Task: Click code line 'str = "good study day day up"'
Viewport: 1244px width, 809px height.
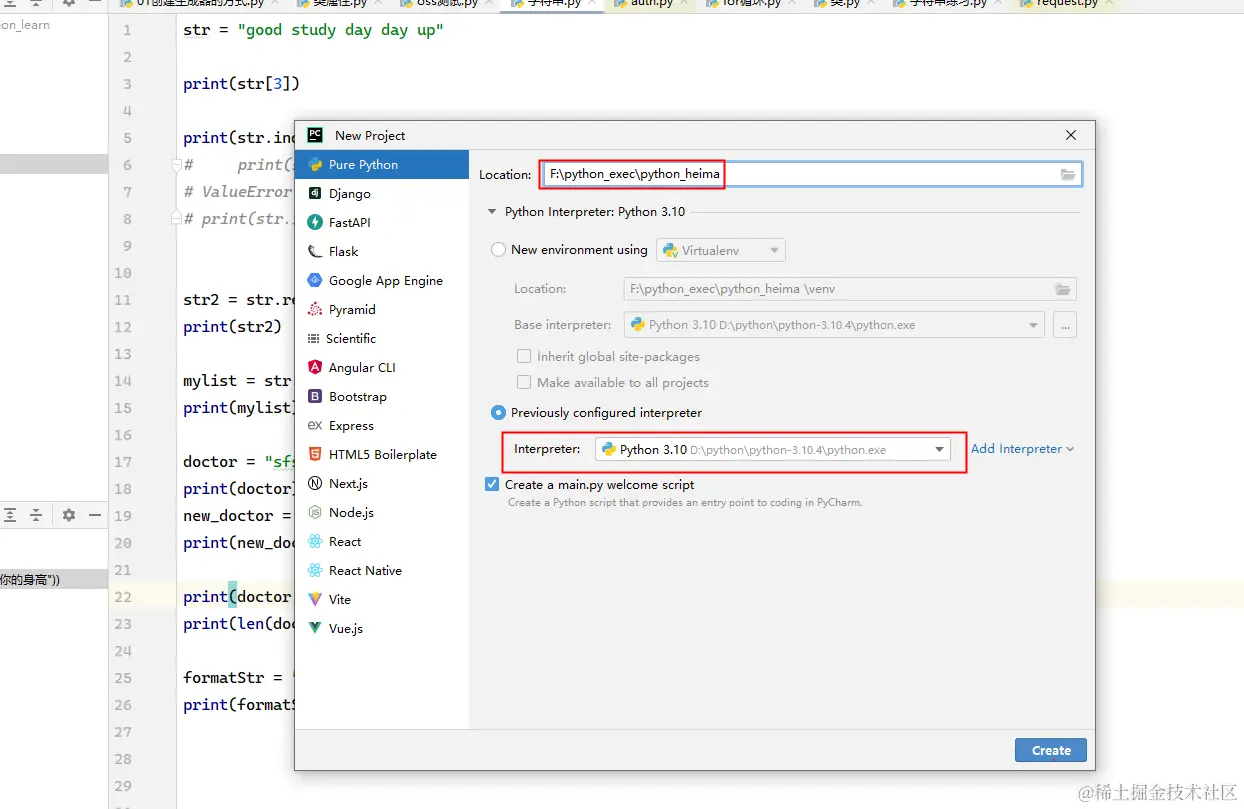Action: point(313,30)
